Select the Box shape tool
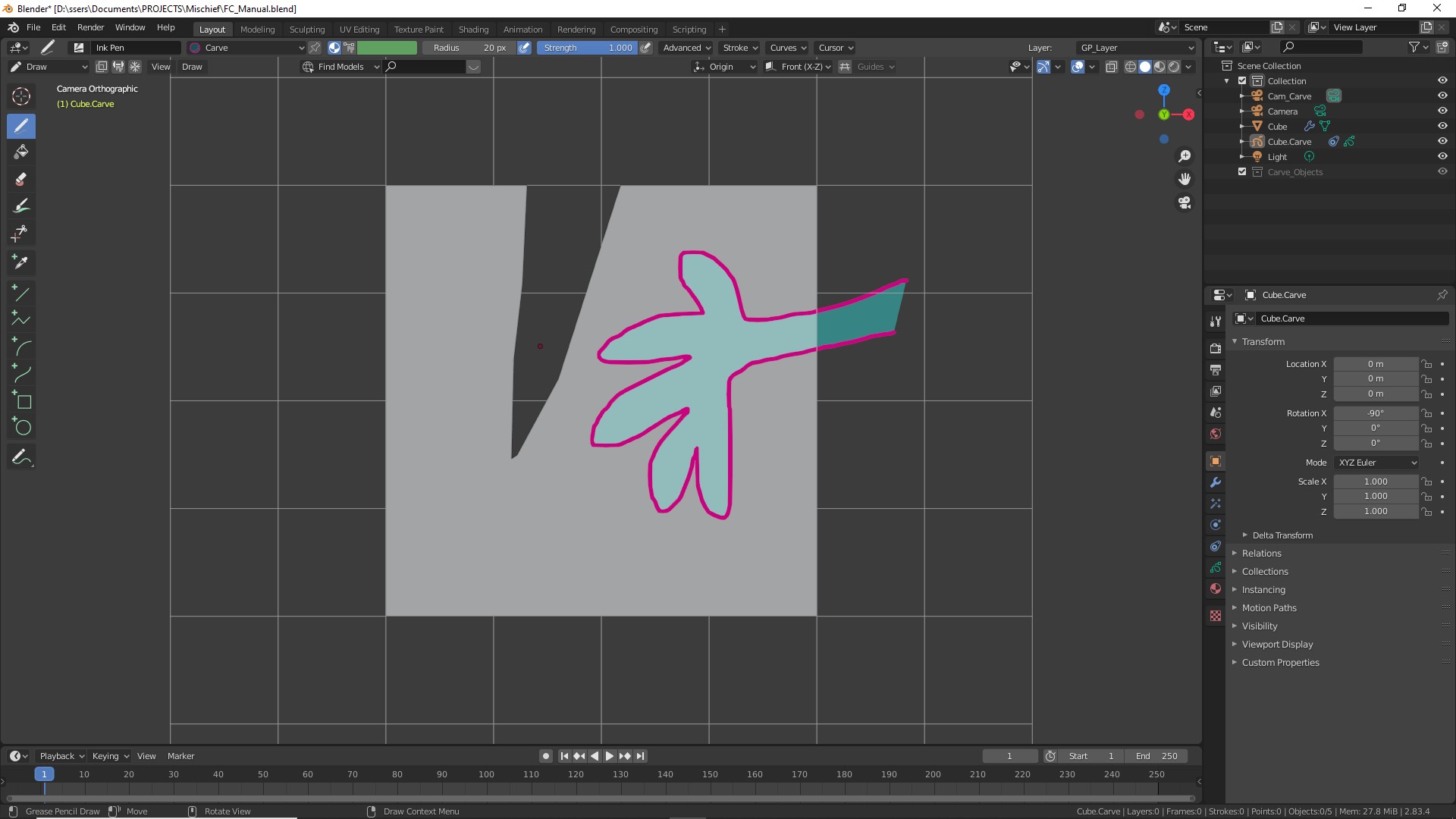The width and height of the screenshot is (1456, 819). pos(21,401)
